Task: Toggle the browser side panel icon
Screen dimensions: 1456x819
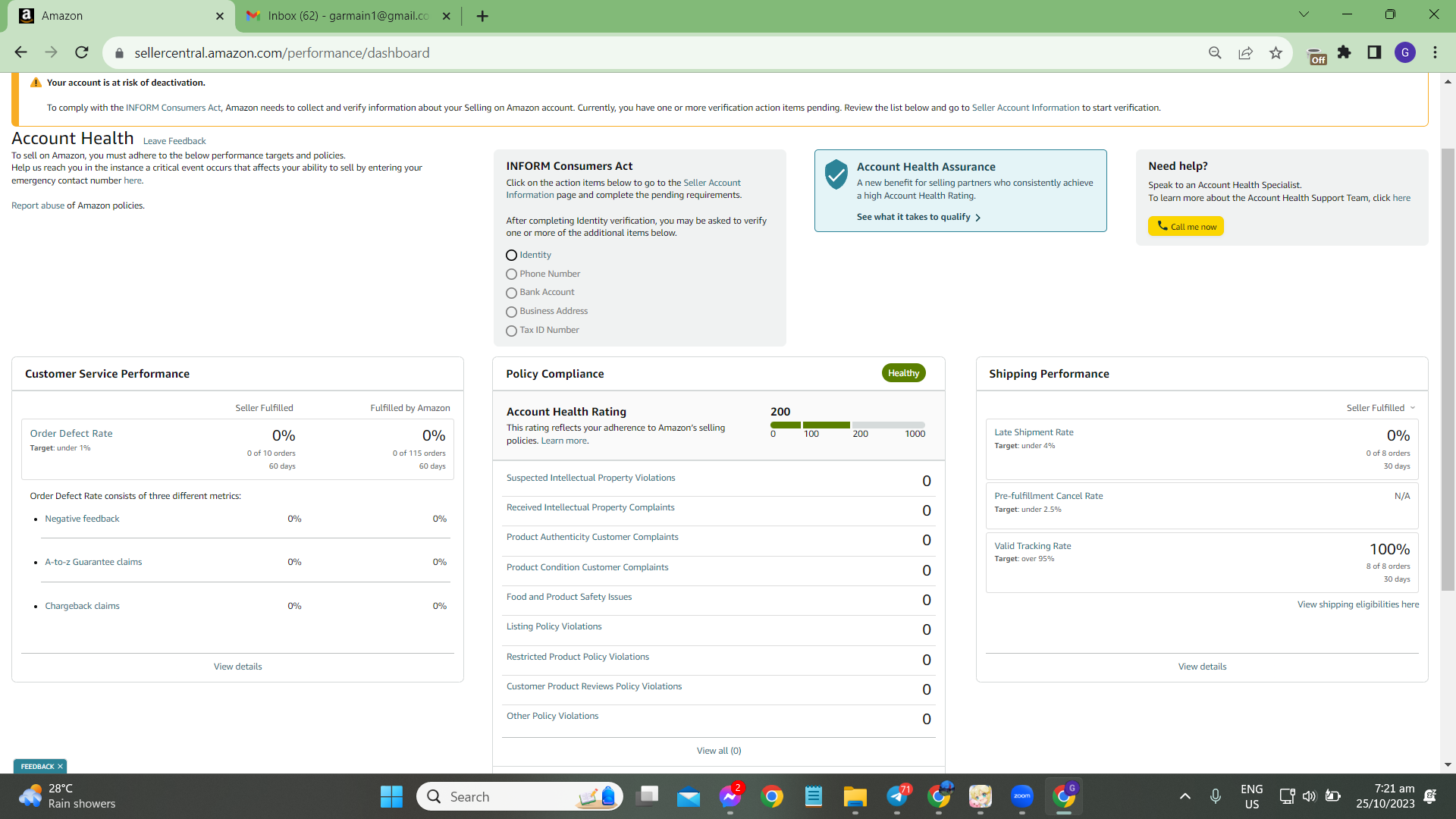Action: (x=1374, y=52)
